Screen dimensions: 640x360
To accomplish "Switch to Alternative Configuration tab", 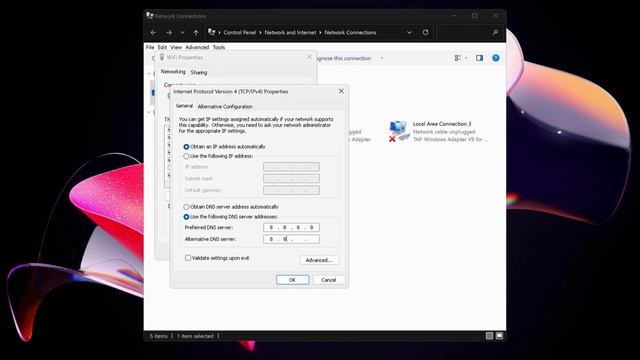I will [225, 107].
